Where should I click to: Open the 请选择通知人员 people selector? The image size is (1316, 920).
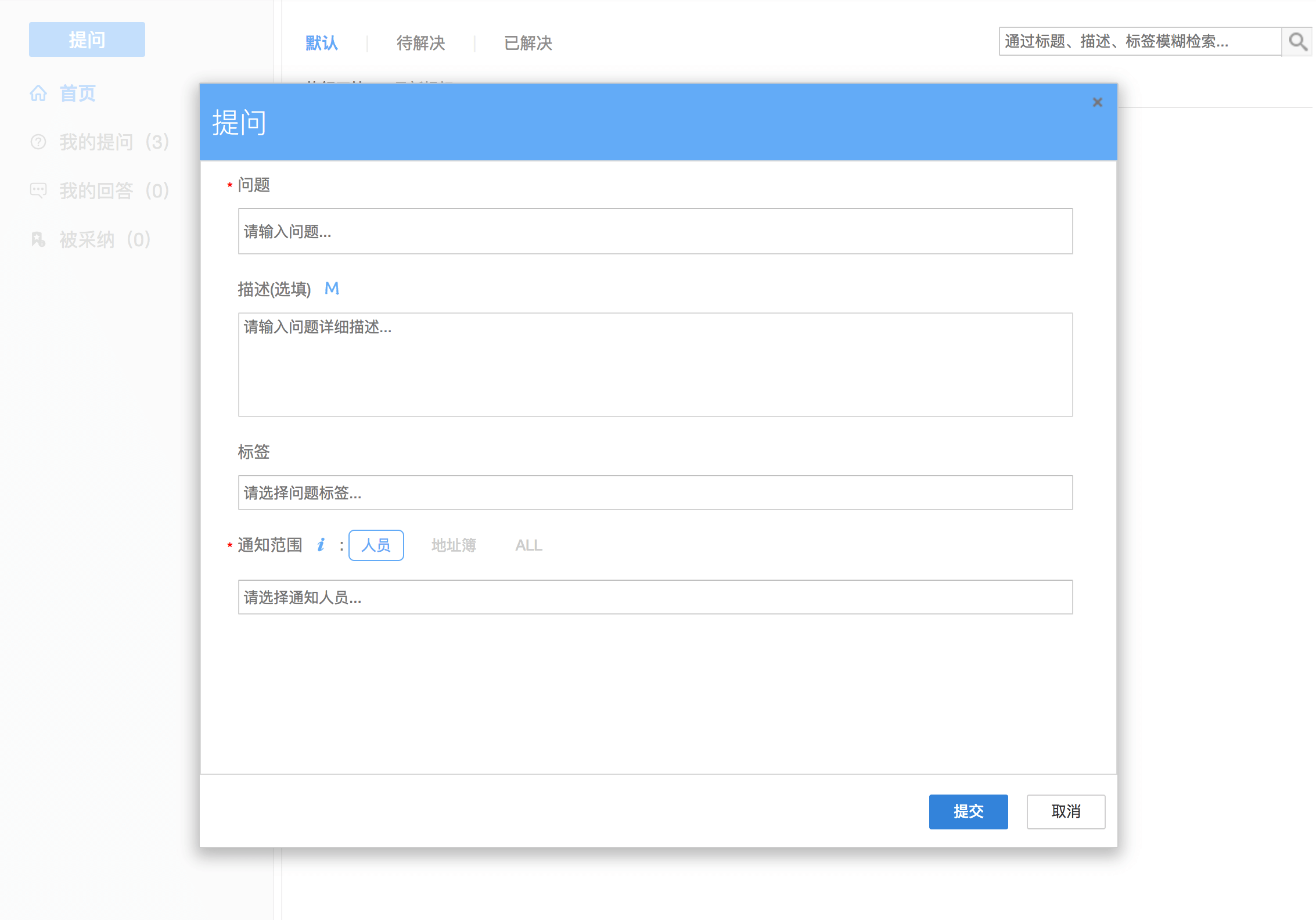(655, 597)
